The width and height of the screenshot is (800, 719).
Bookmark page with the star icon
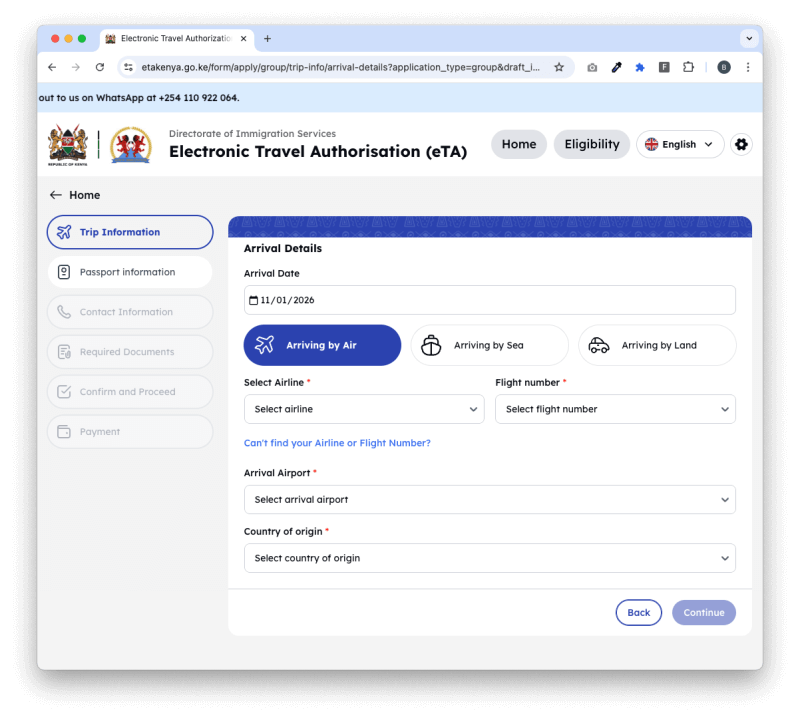(559, 67)
